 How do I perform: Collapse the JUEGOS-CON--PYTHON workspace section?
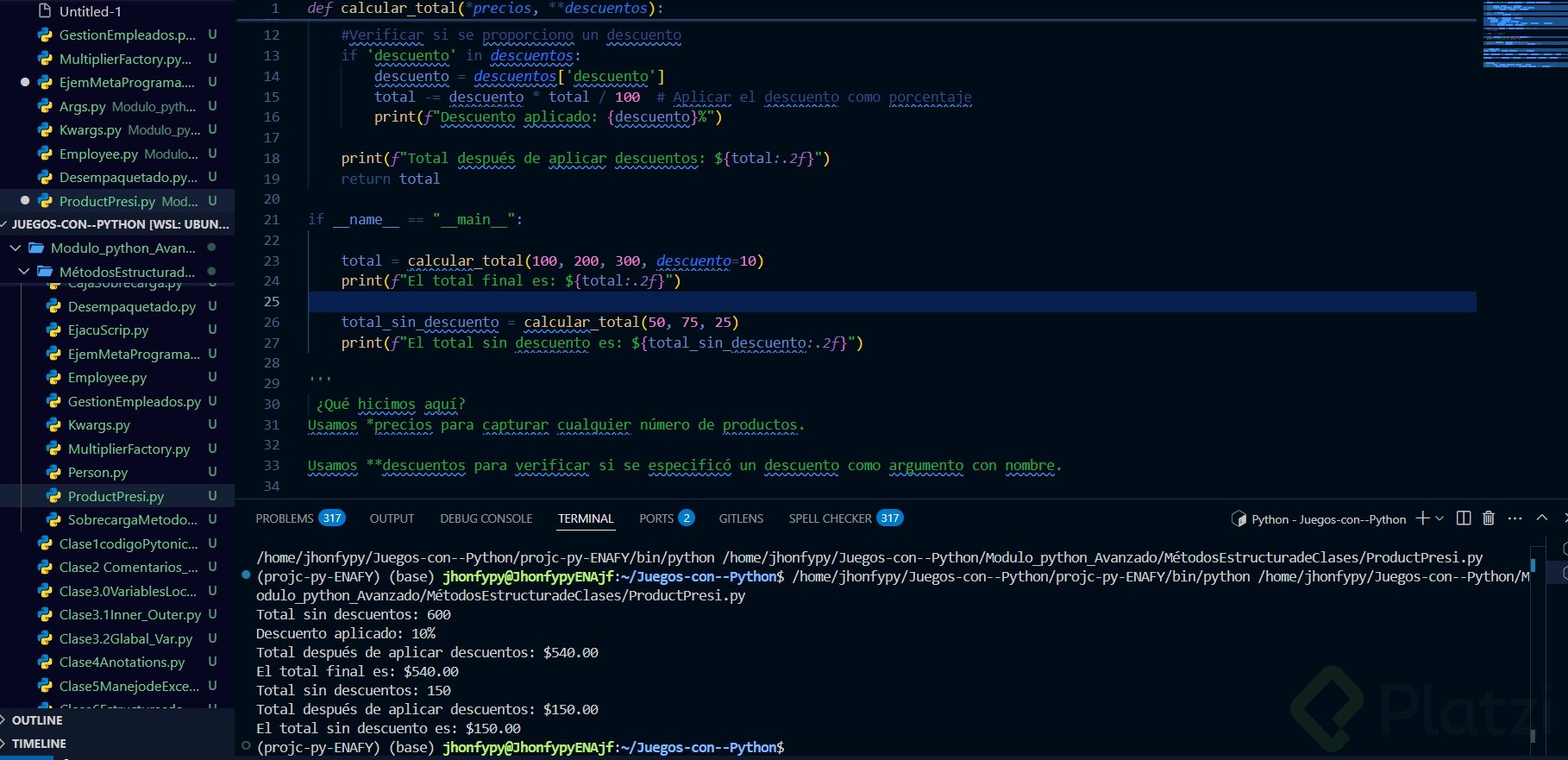tap(4, 224)
